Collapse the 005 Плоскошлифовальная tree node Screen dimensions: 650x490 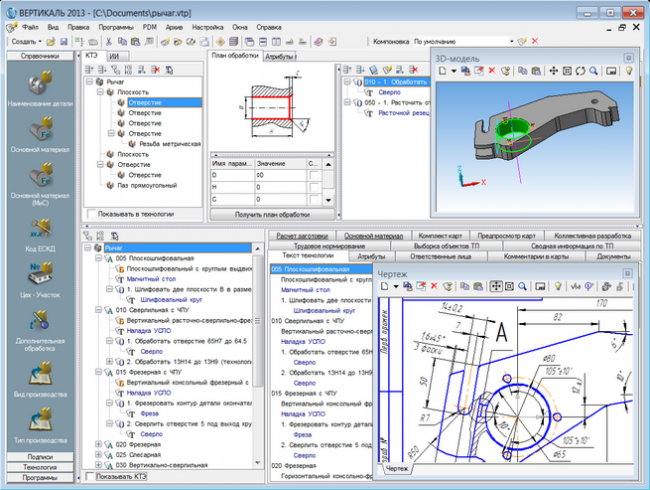pos(97,258)
